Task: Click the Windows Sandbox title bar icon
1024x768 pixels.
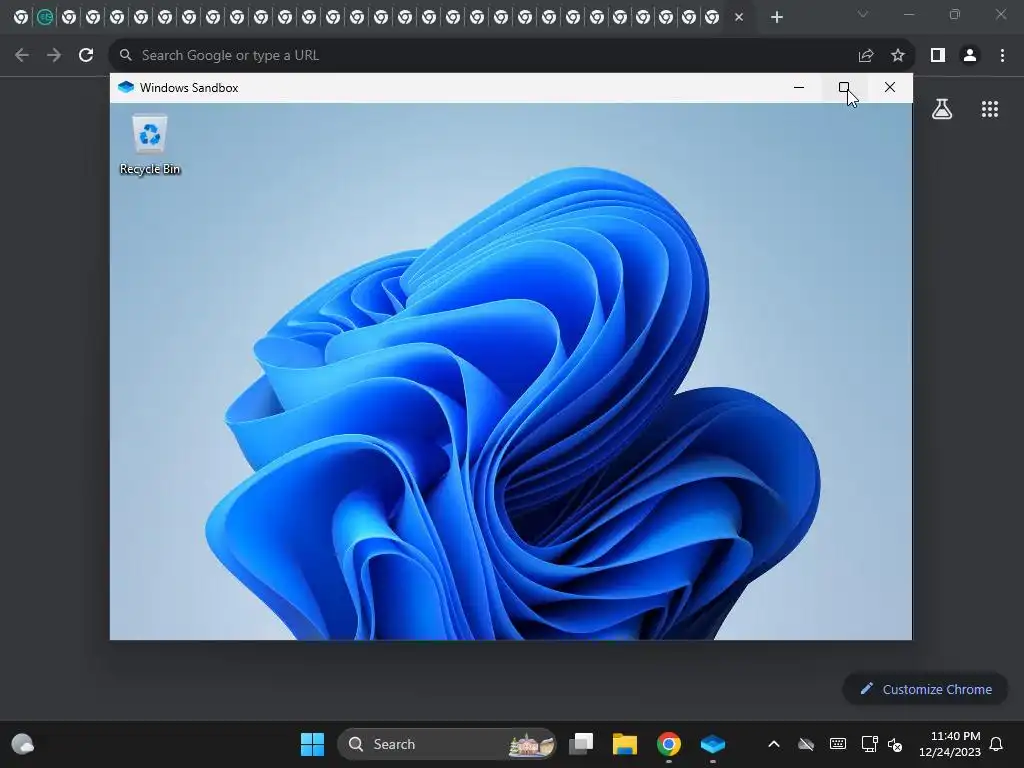Action: (126, 88)
